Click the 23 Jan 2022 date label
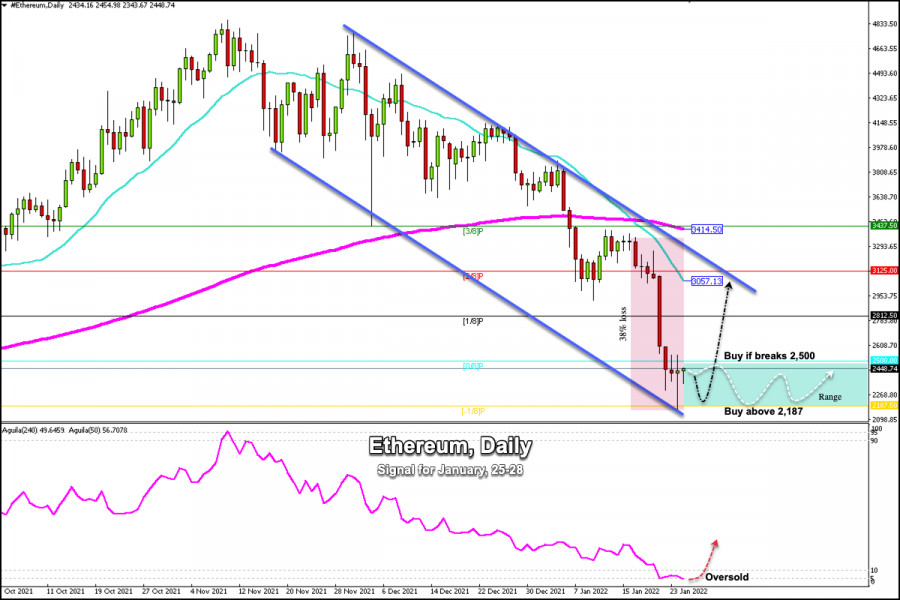The height and width of the screenshot is (600, 900). click(x=689, y=591)
